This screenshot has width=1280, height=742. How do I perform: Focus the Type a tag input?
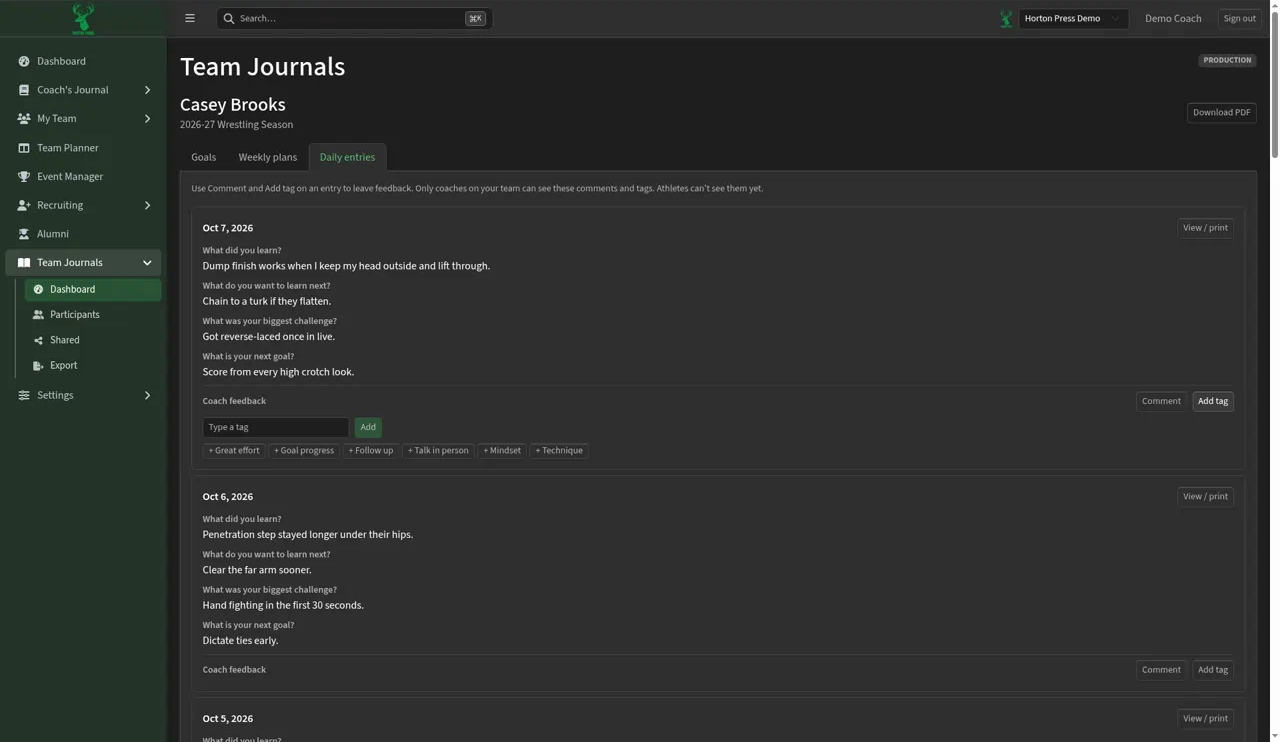[276, 427]
